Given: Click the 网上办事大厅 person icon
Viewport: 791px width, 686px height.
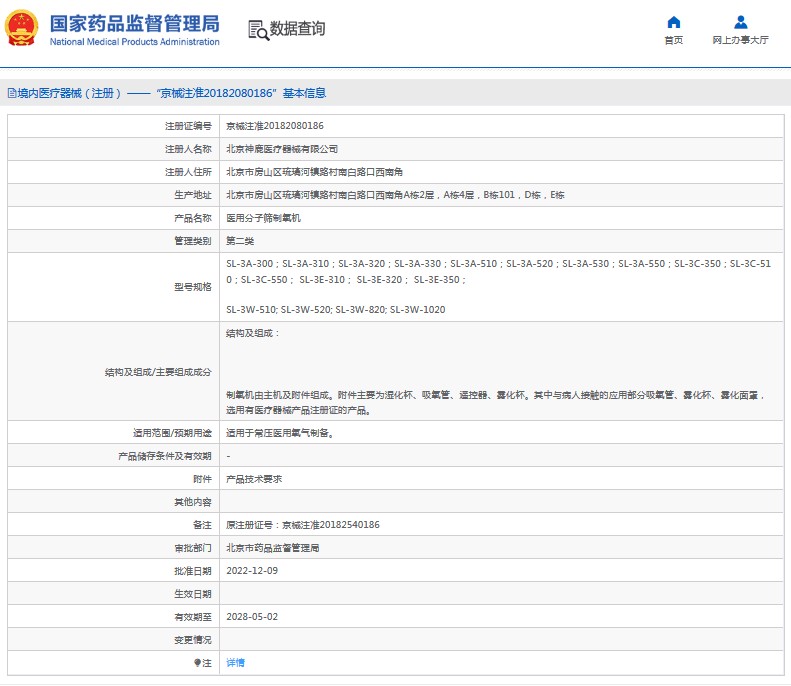Looking at the screenshot, I should 740,23.
